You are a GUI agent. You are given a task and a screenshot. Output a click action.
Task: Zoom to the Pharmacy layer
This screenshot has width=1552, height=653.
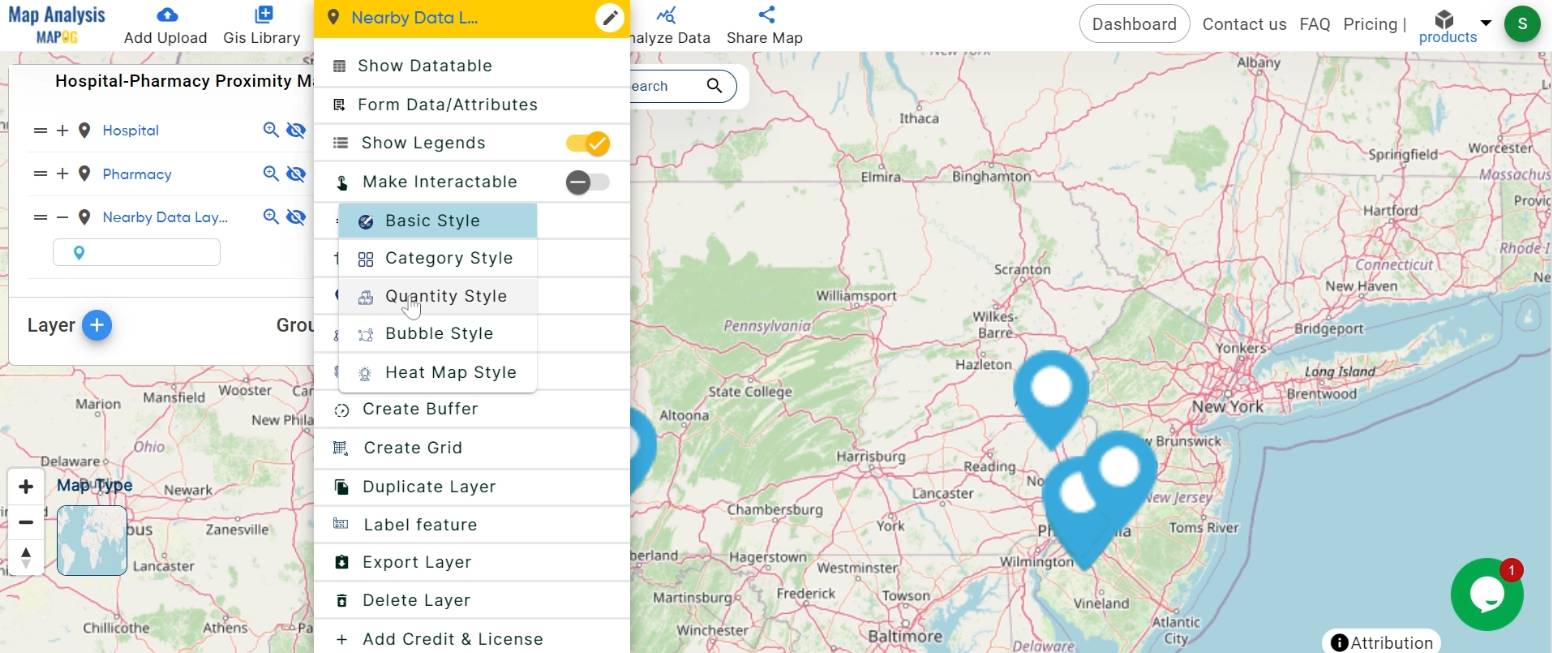coord(270,174)
